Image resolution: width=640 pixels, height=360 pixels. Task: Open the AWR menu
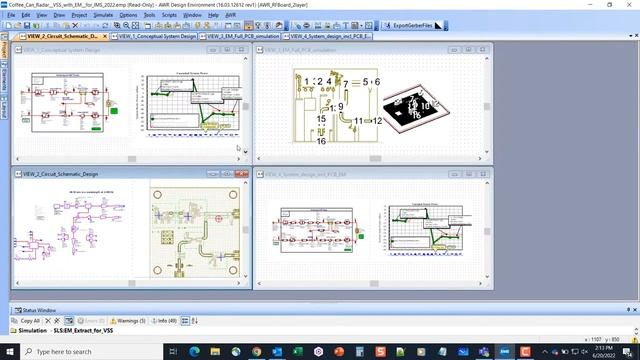tap(231, 15)
